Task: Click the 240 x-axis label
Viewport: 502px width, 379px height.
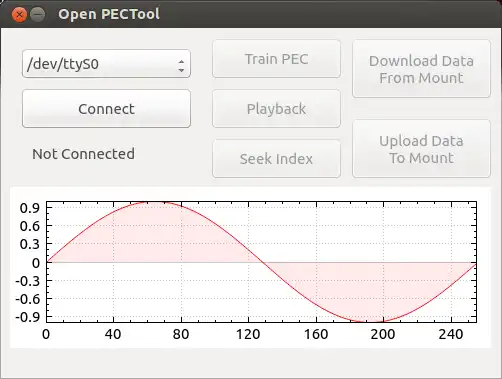Action: coord(451,334)
